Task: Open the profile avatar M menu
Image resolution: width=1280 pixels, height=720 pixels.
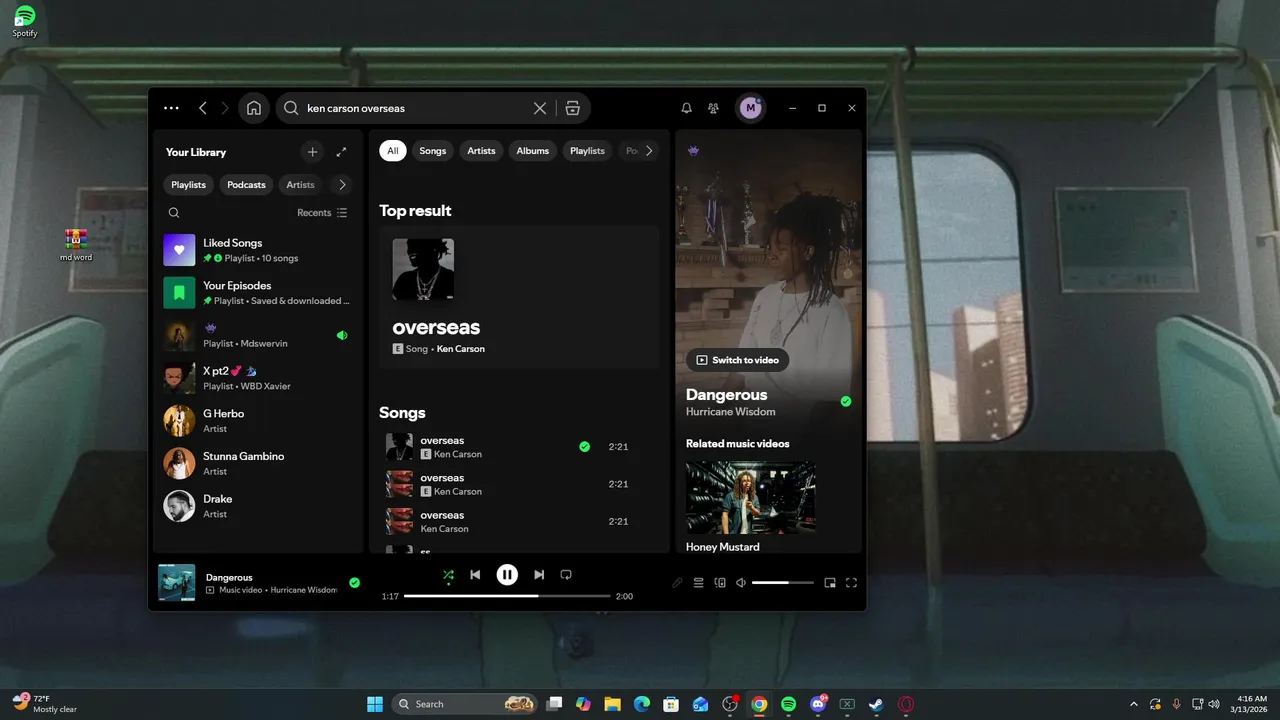Action: pos(751,108)
